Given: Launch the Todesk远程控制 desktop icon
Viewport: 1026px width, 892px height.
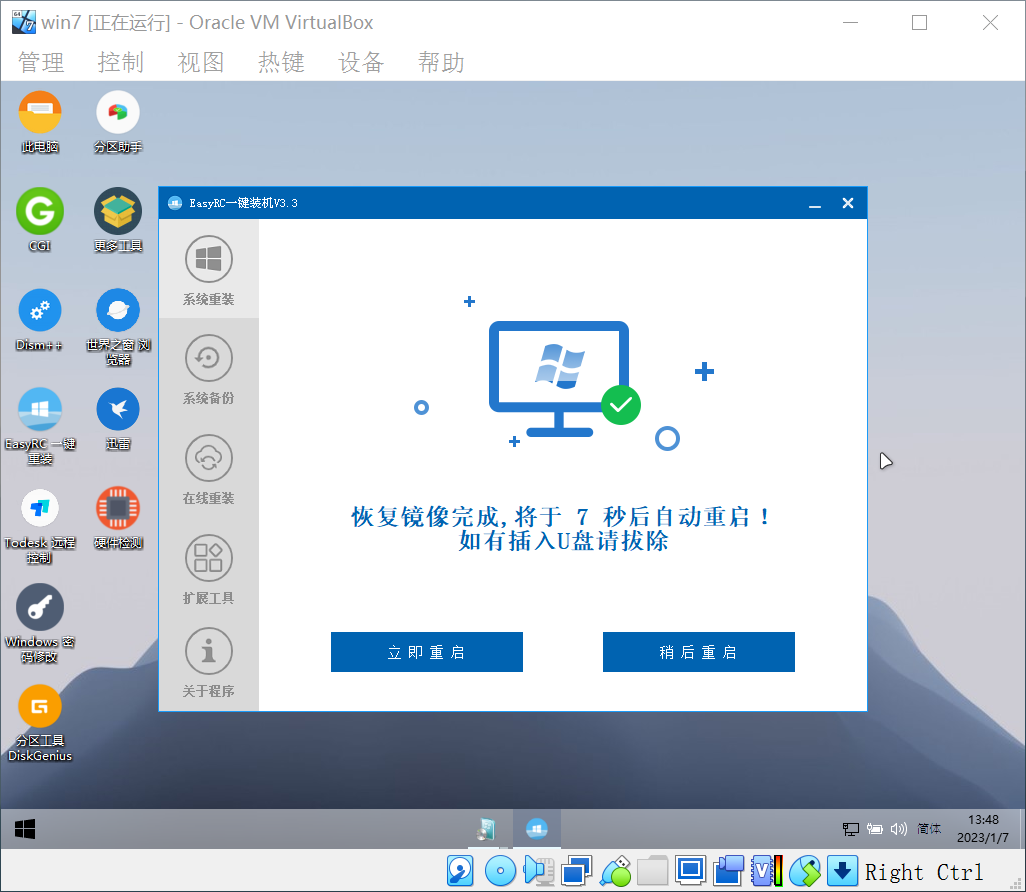Looking at the screenshot, I should click(x=40, y=526).
